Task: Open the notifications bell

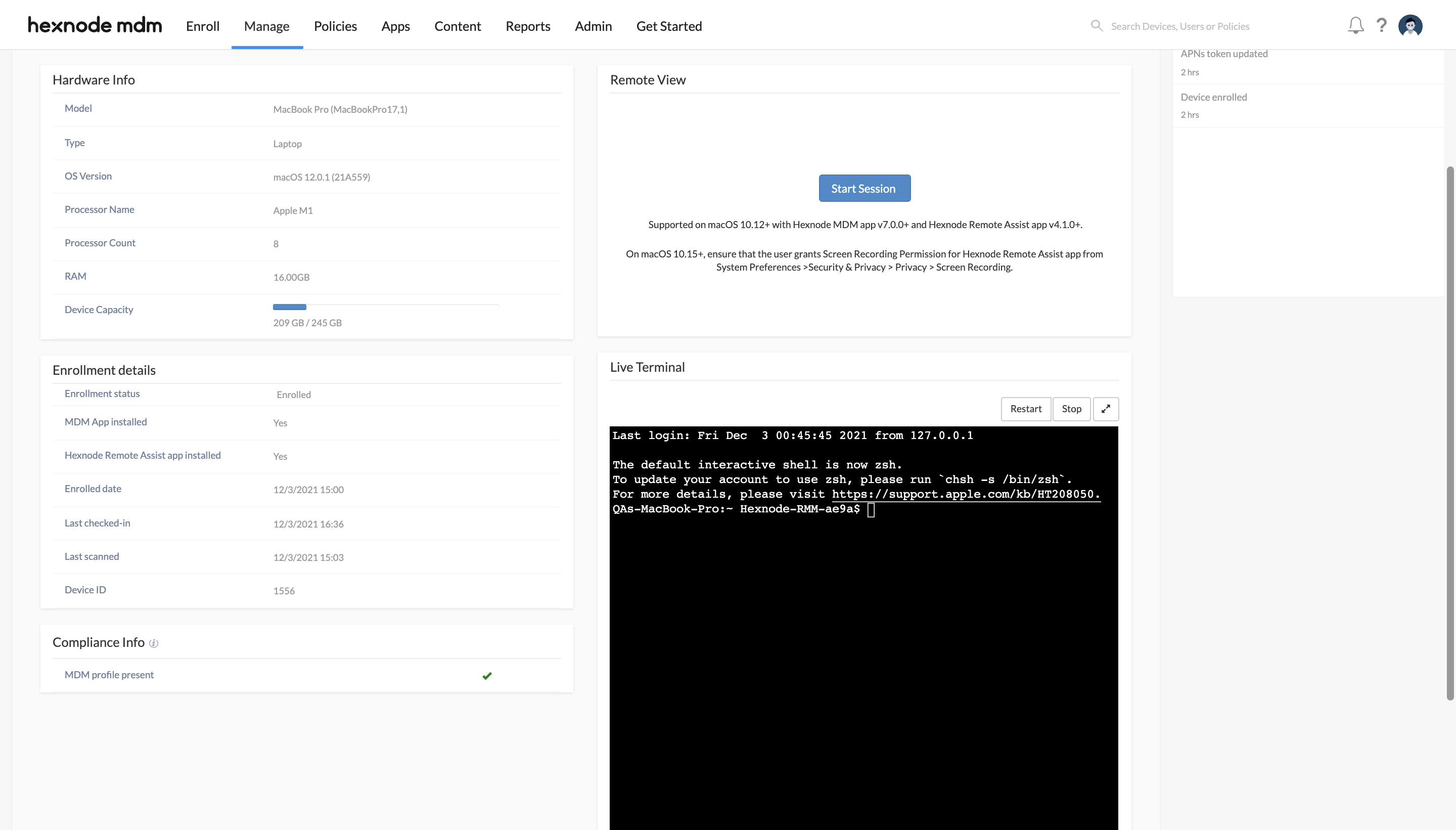Action: (1356, 25)
